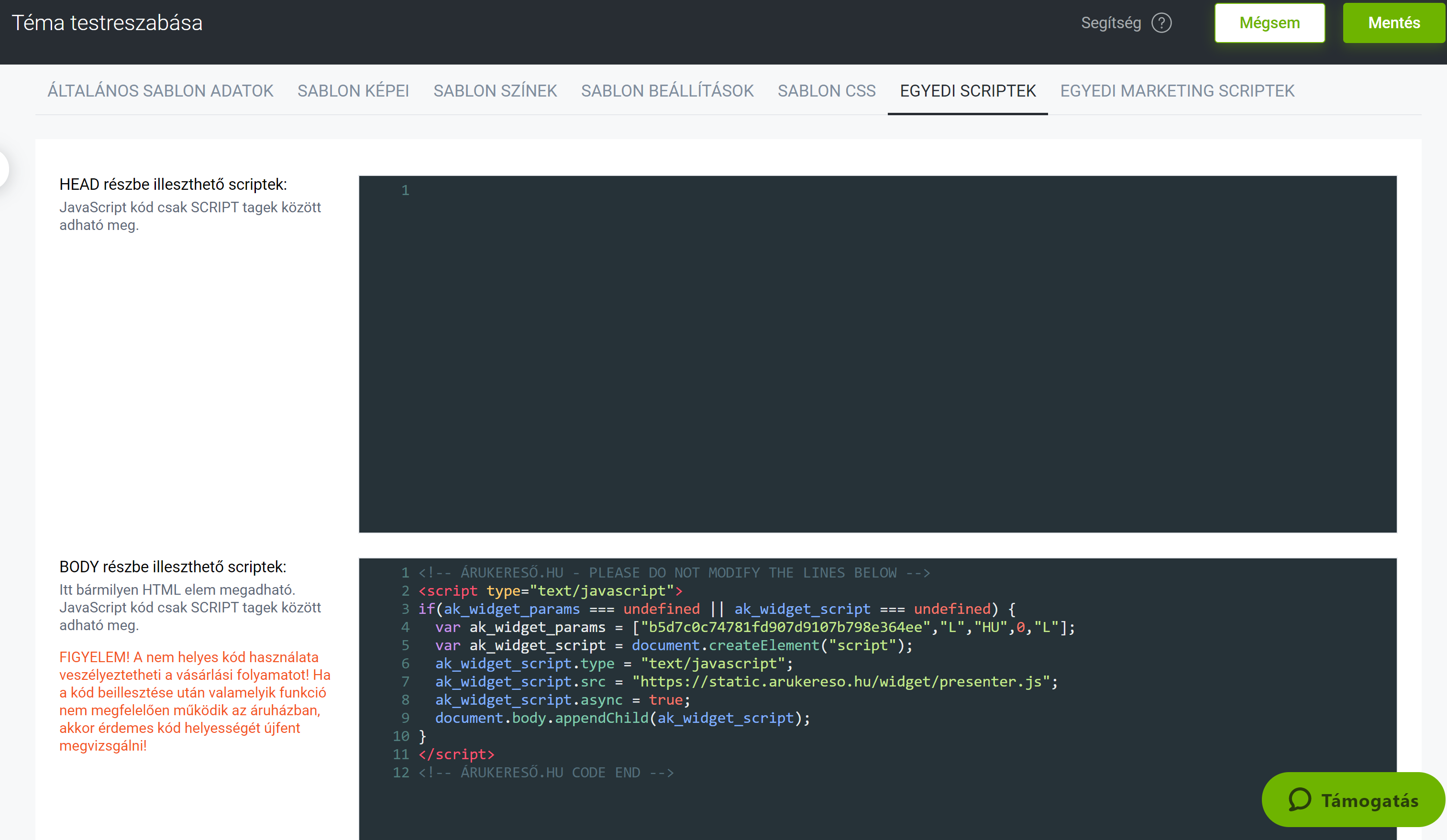Click the document.body.appendChild line
Screen dimensions: 1447x840
coord(622,719)
